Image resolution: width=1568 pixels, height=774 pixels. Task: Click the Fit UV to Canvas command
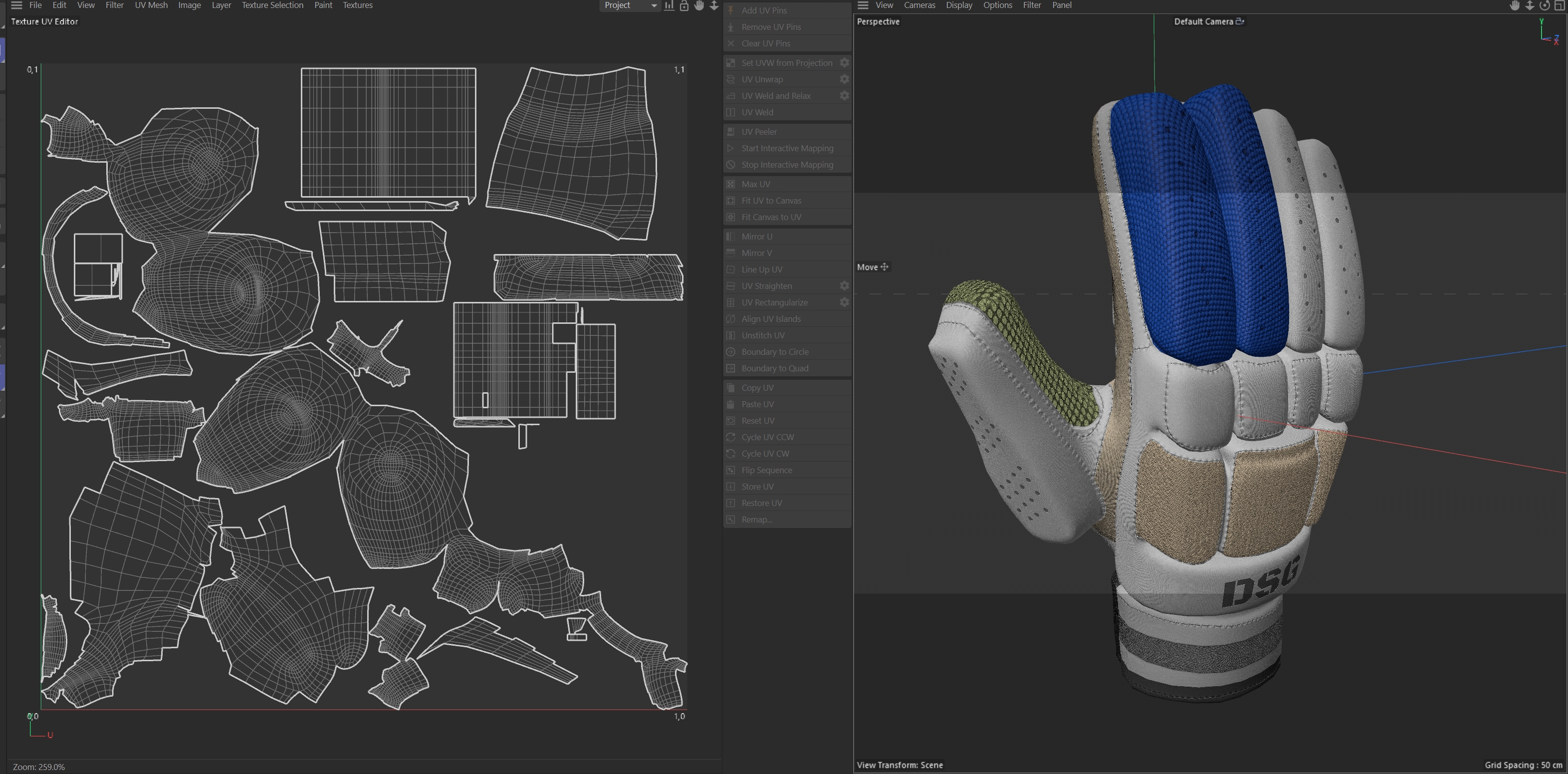coord(771,200)
